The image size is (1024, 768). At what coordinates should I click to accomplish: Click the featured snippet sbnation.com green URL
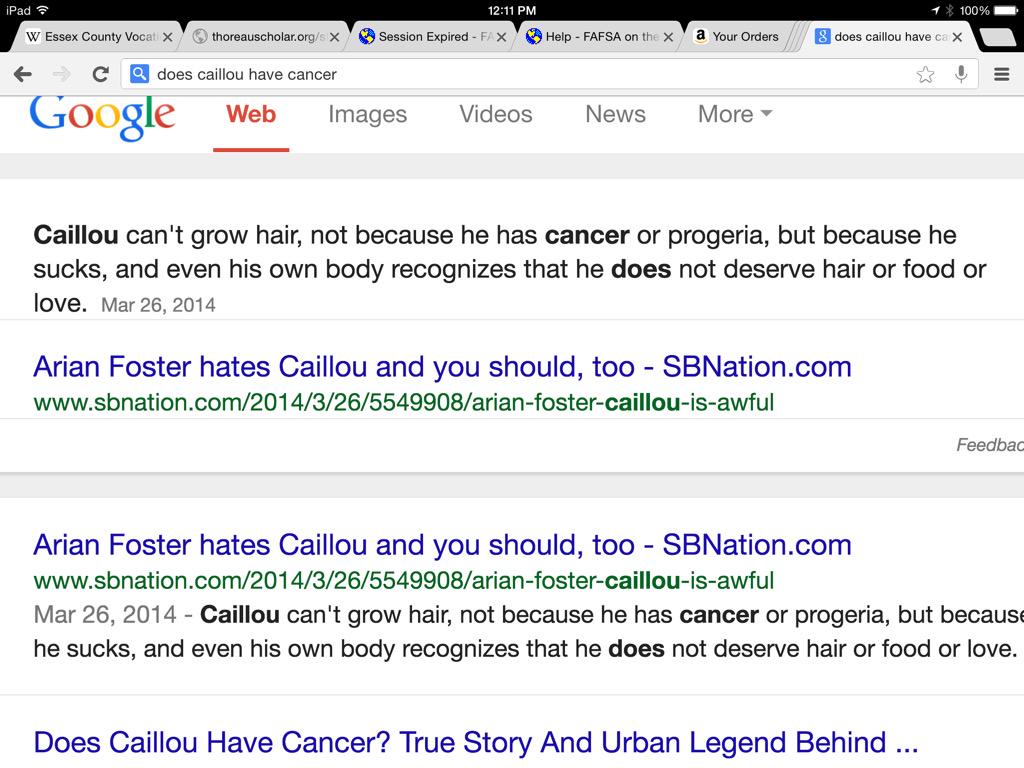coord(404,402)
